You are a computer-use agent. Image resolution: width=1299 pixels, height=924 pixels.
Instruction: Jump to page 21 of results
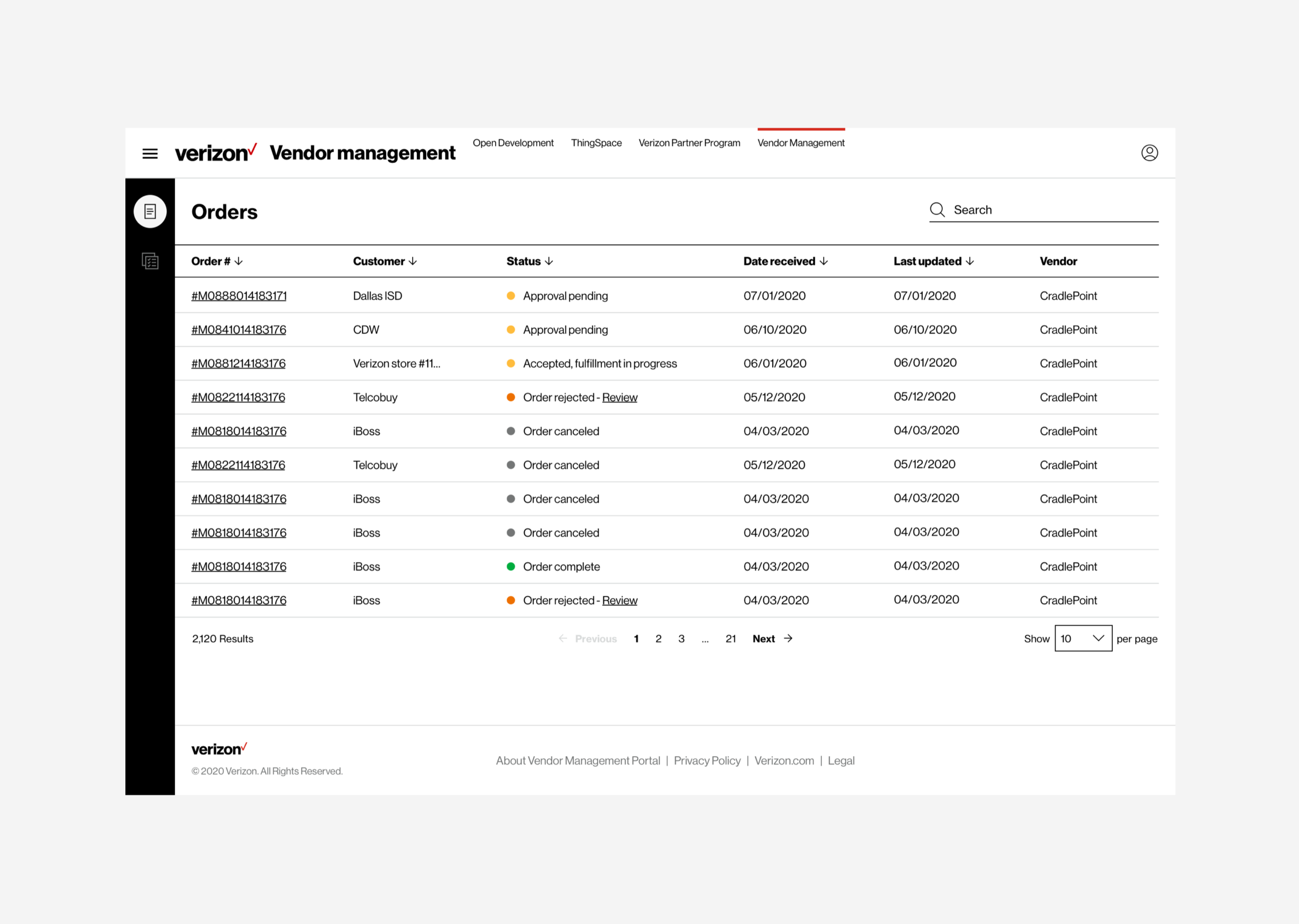click(x=731, y=638)
